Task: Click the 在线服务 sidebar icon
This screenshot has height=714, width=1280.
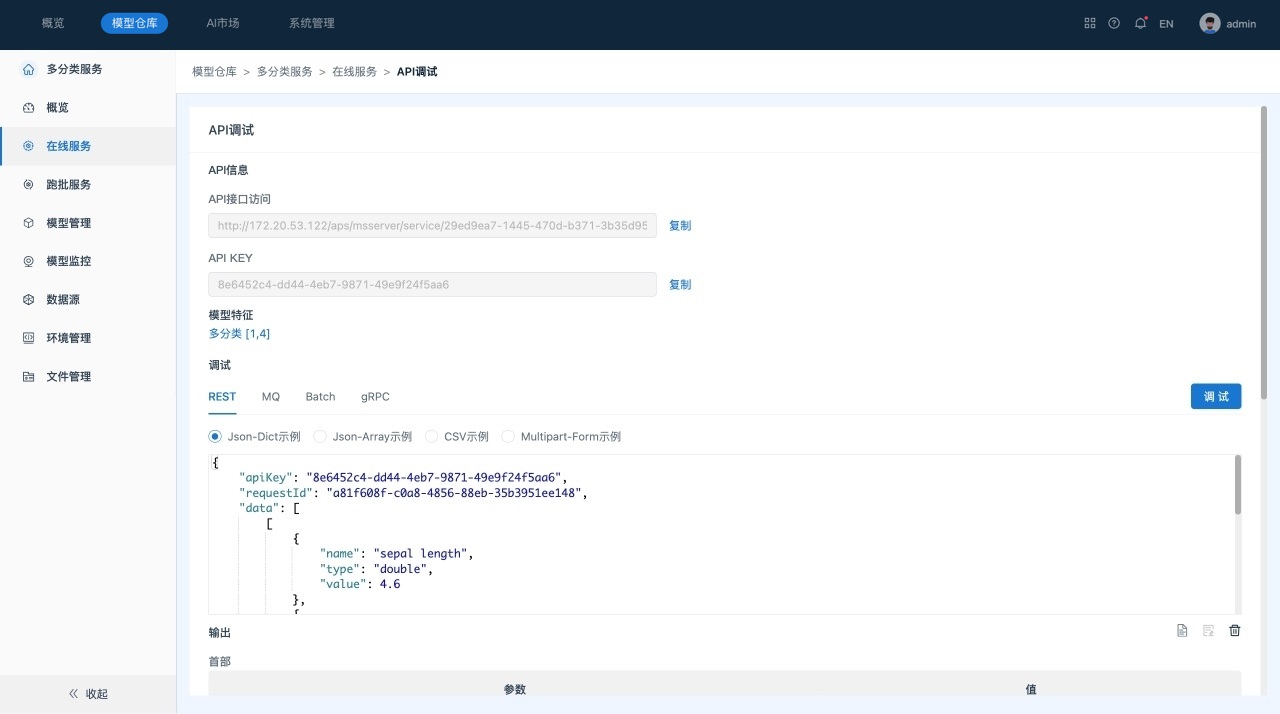Action: click(28, 146)
